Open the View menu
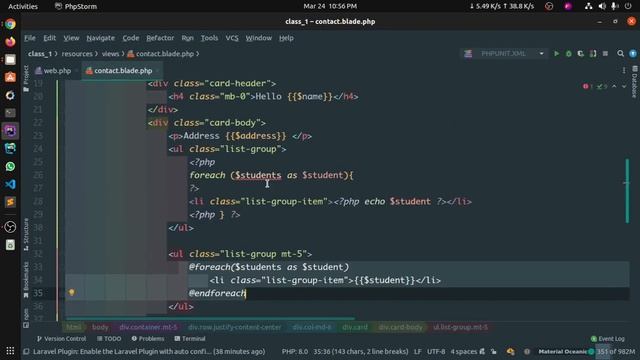 point(71,38)
